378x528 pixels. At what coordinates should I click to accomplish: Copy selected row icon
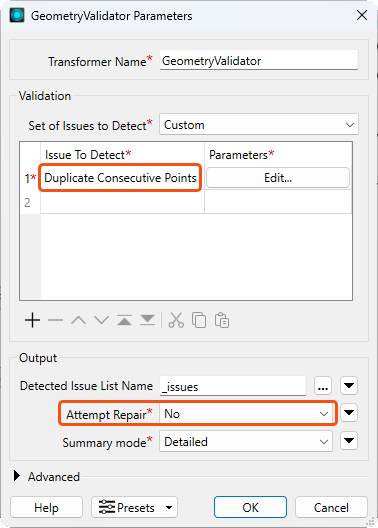point(199,320)
